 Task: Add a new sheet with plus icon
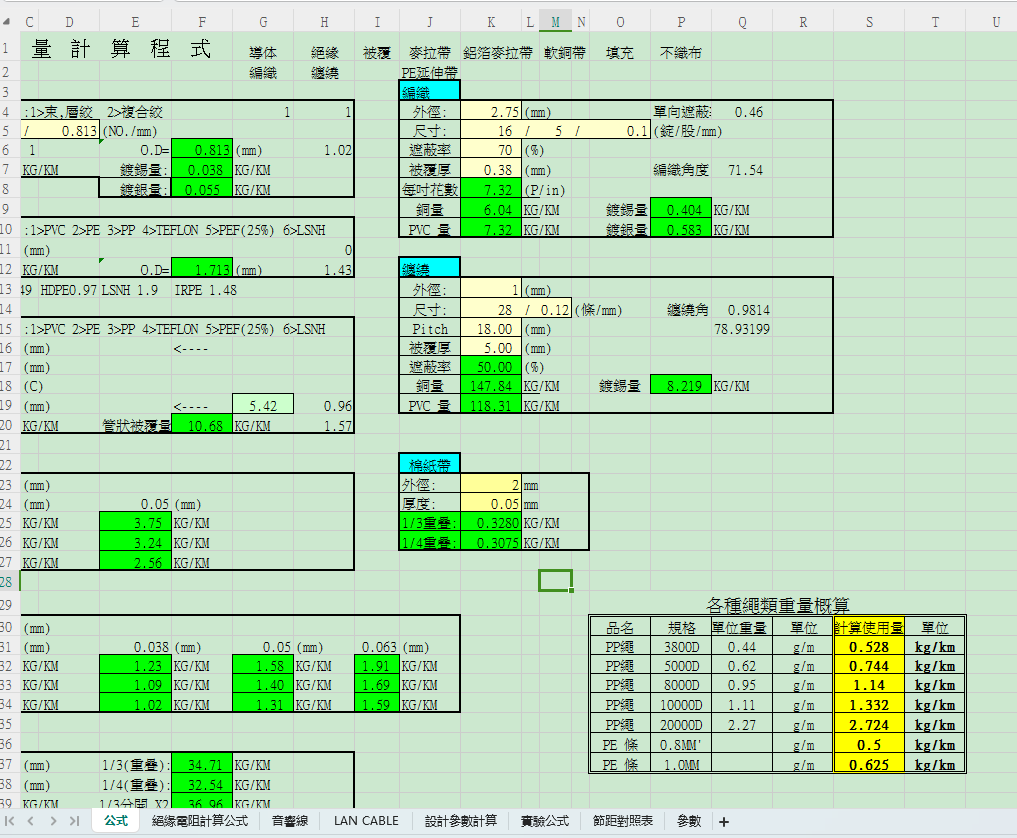[724, 822]
